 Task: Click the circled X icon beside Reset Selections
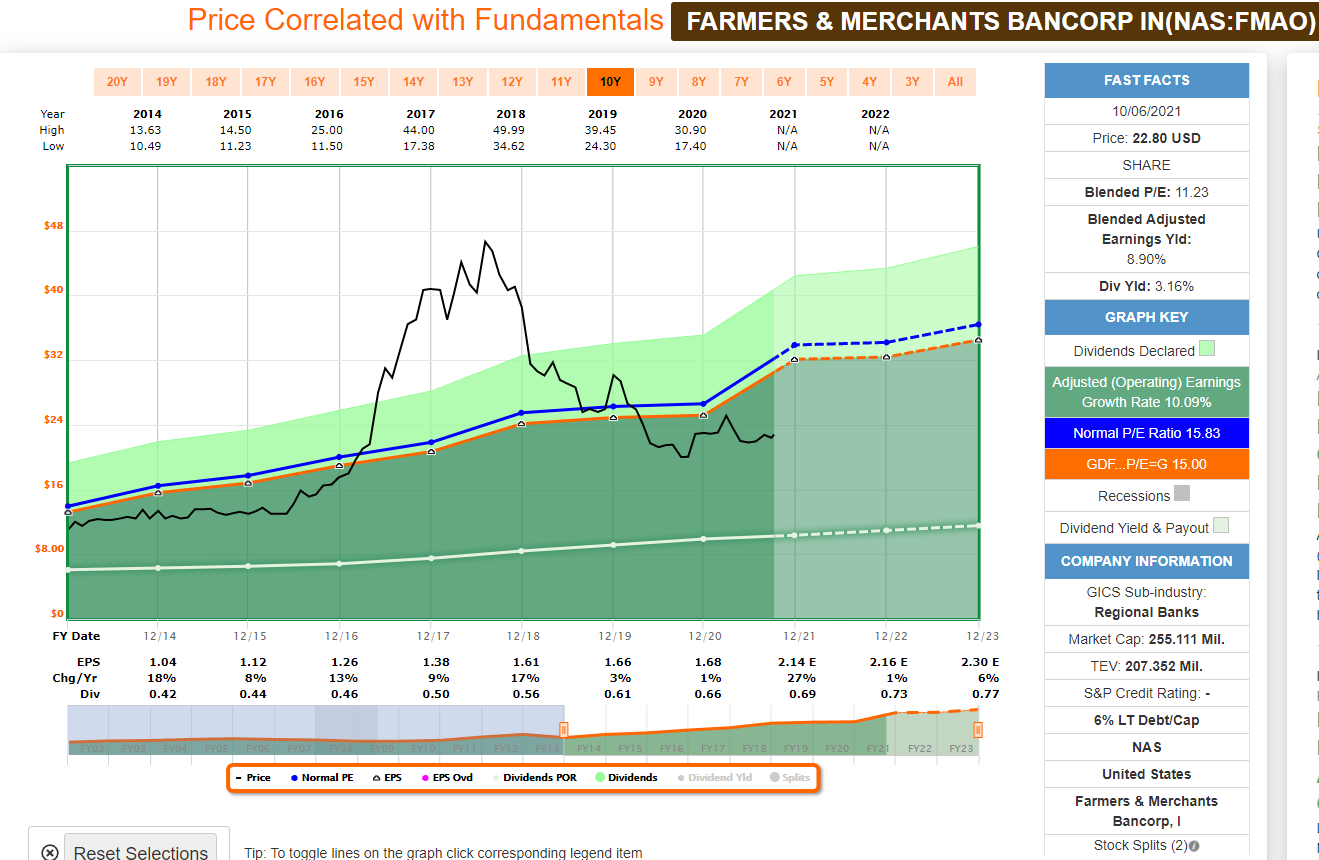coord(50,852)
